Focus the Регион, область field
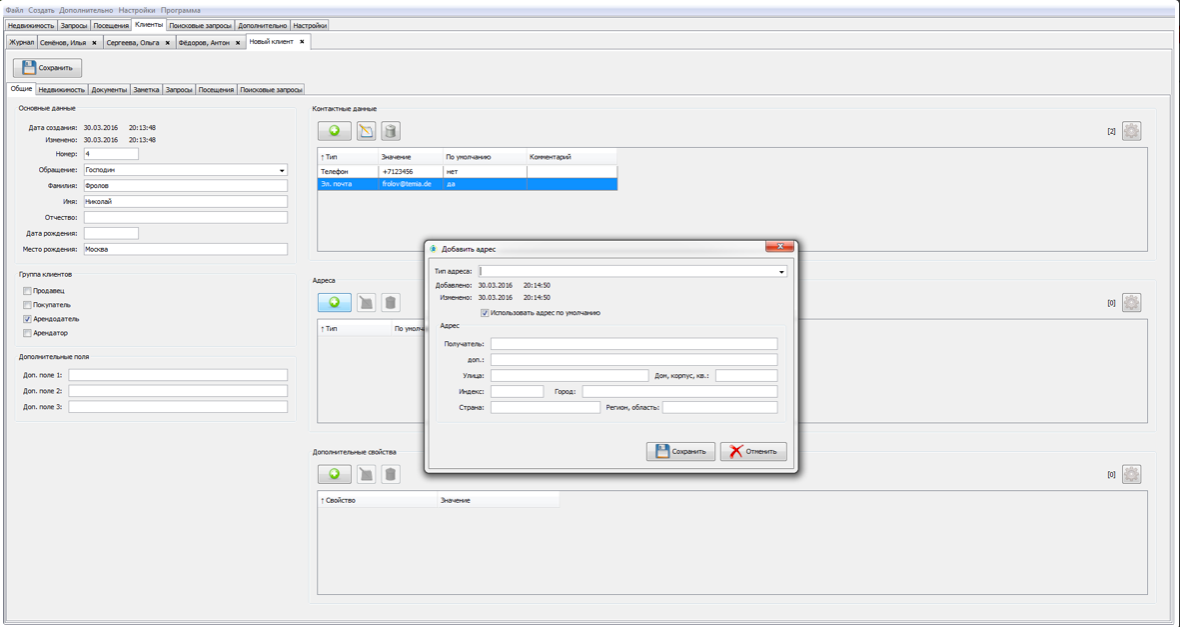The image size is (1180, 627). point(719,407)
